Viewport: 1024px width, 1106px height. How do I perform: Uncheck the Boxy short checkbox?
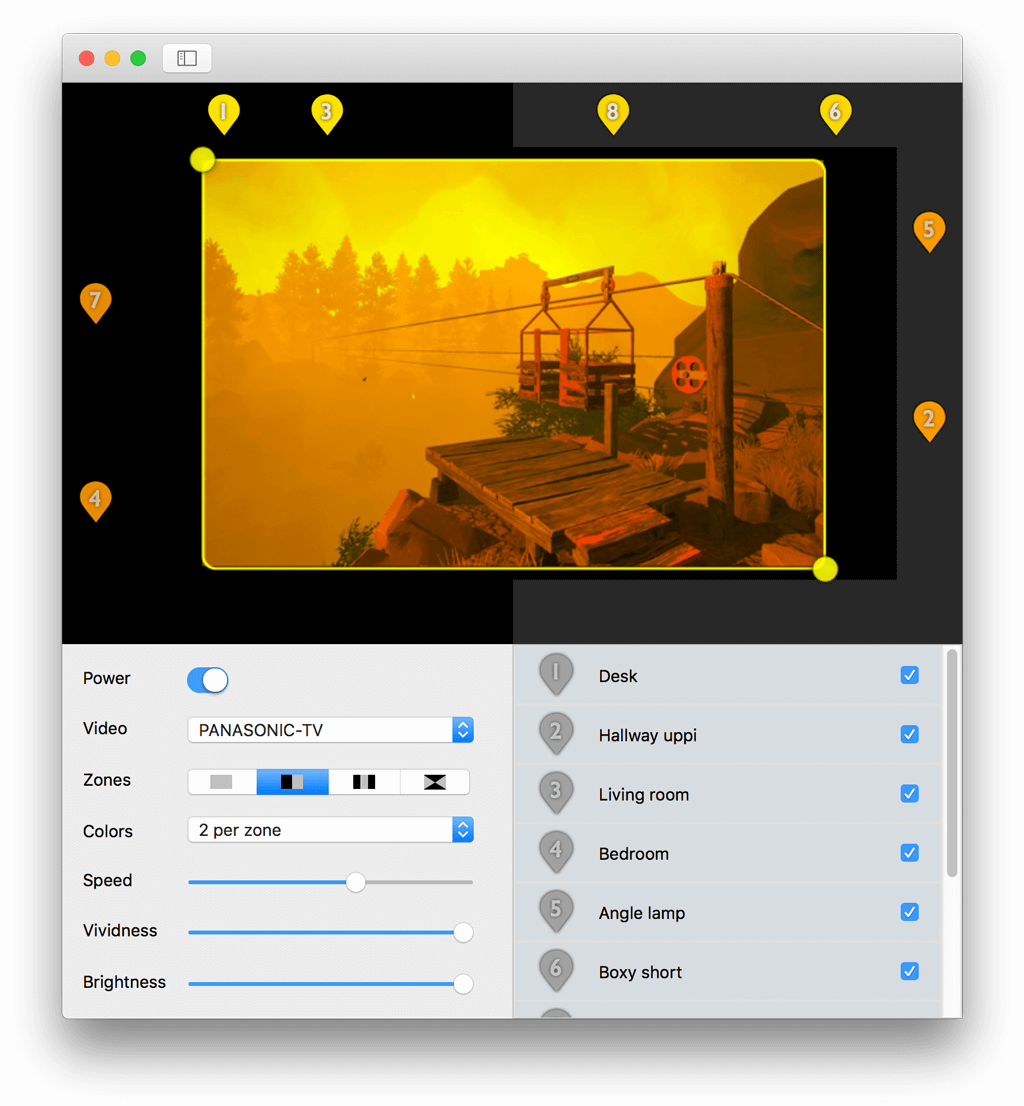910,971
